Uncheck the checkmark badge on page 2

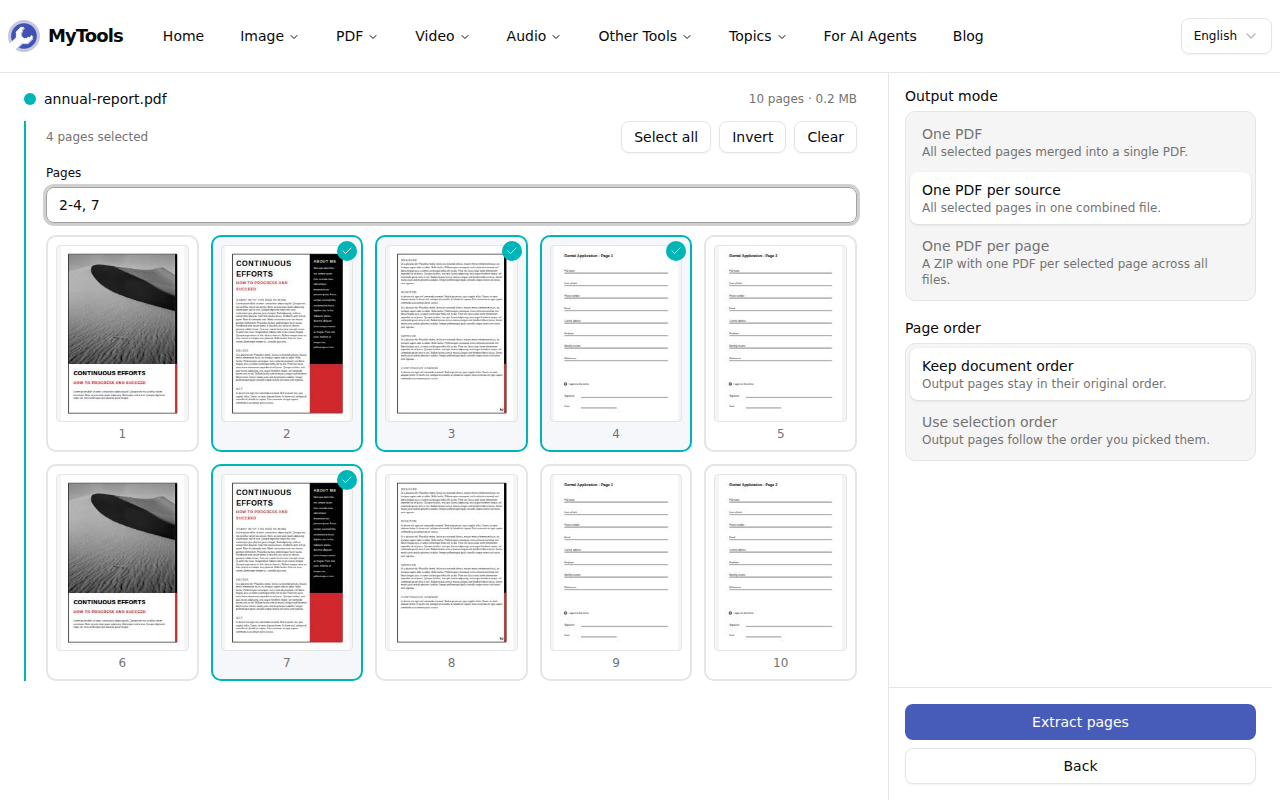(x=347, y=251)
